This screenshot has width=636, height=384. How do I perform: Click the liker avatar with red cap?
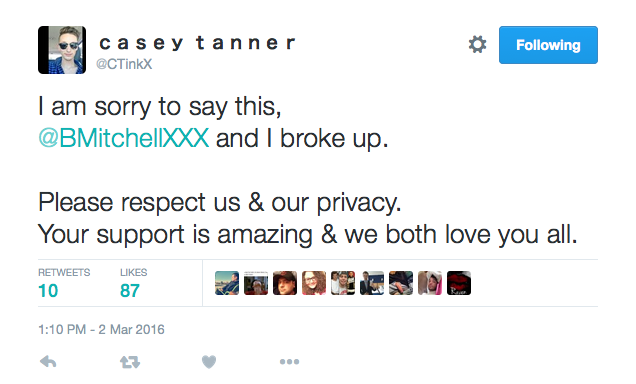point(285,283)
